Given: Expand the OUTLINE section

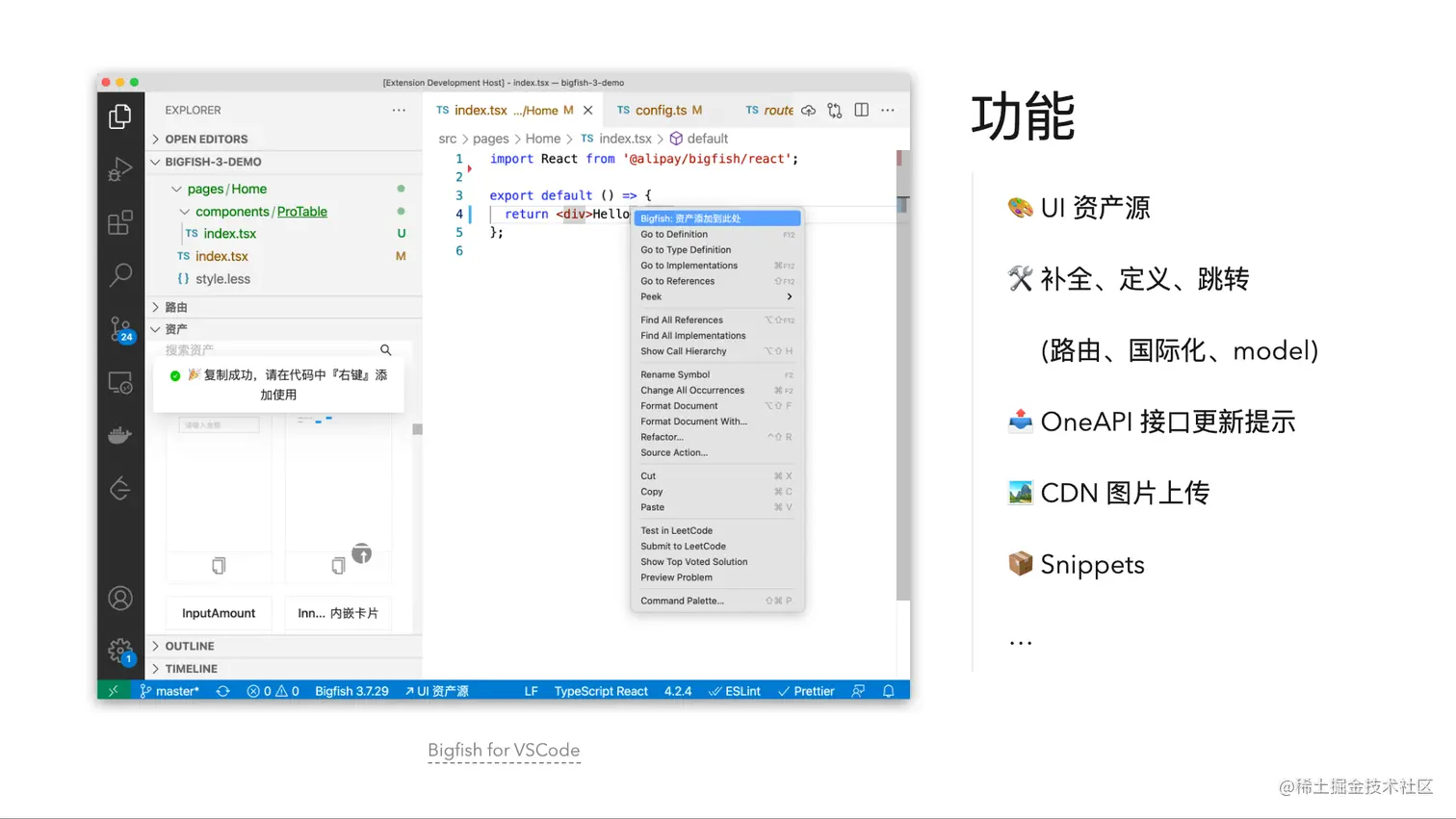Looking at the screenshot, I should pyautogui.click(x=284, y=647).
